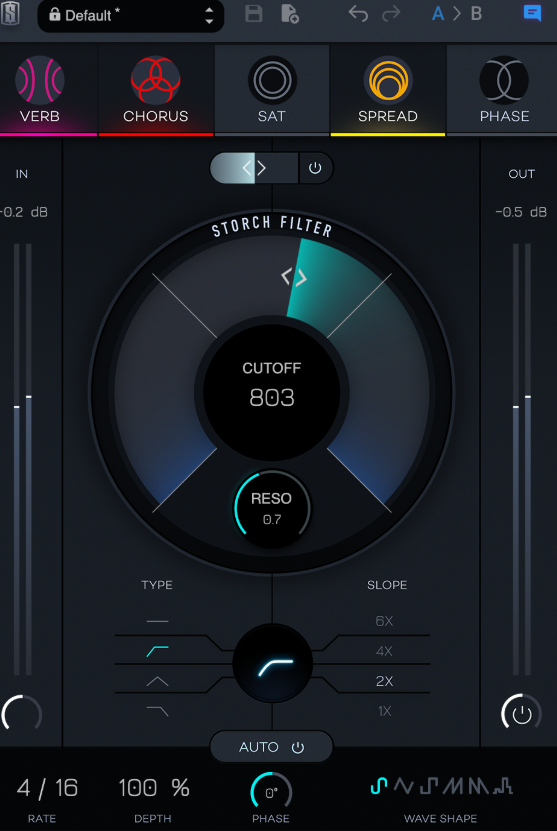
Task: Select the 4X slope option
Action: pos(384,651)
